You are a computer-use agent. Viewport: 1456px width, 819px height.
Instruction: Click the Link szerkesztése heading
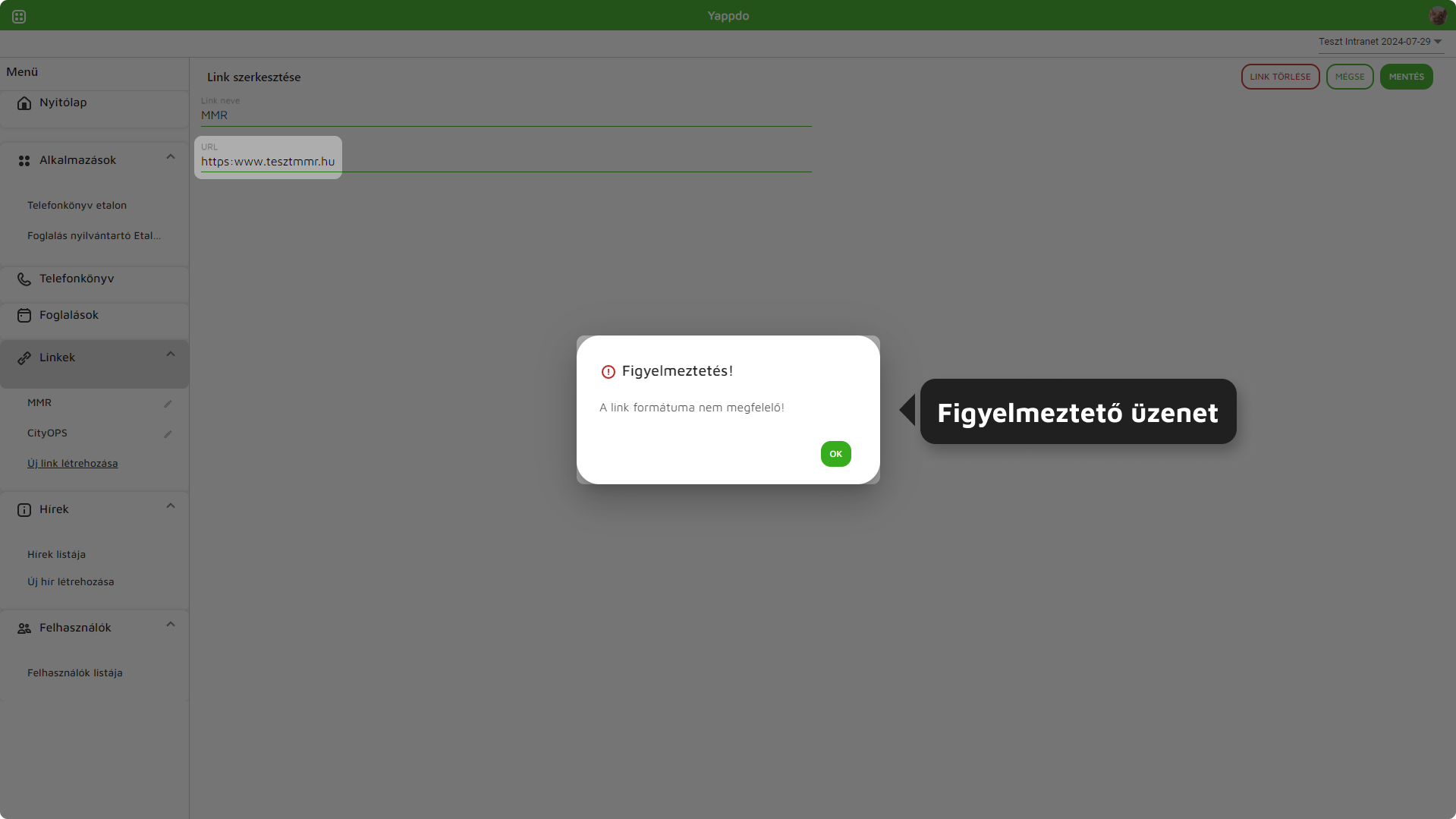tap(253, 77)
